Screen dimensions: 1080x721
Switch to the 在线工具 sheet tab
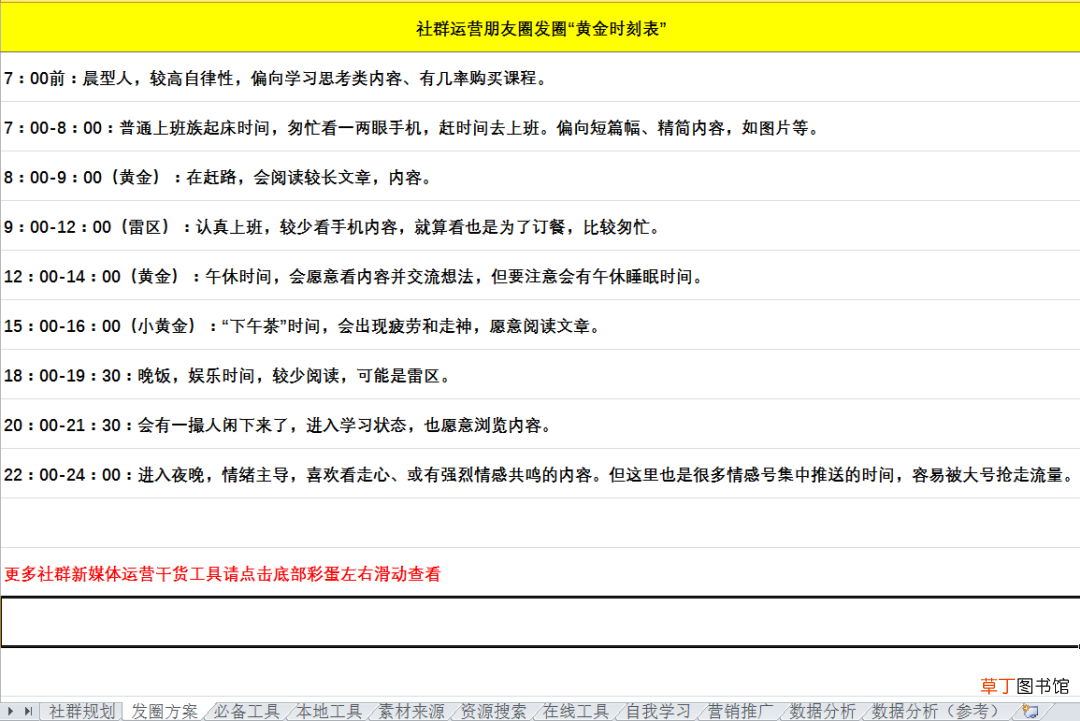(576, 711)
